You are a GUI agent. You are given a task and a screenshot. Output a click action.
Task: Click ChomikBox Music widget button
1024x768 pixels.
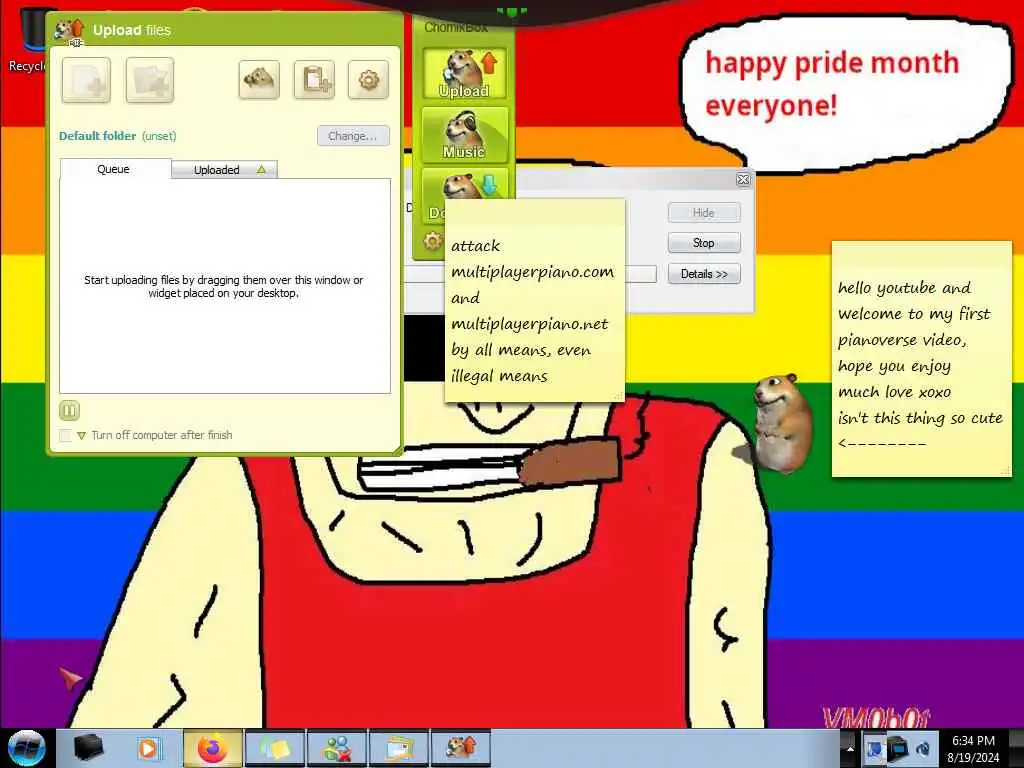tap(464, 135)
